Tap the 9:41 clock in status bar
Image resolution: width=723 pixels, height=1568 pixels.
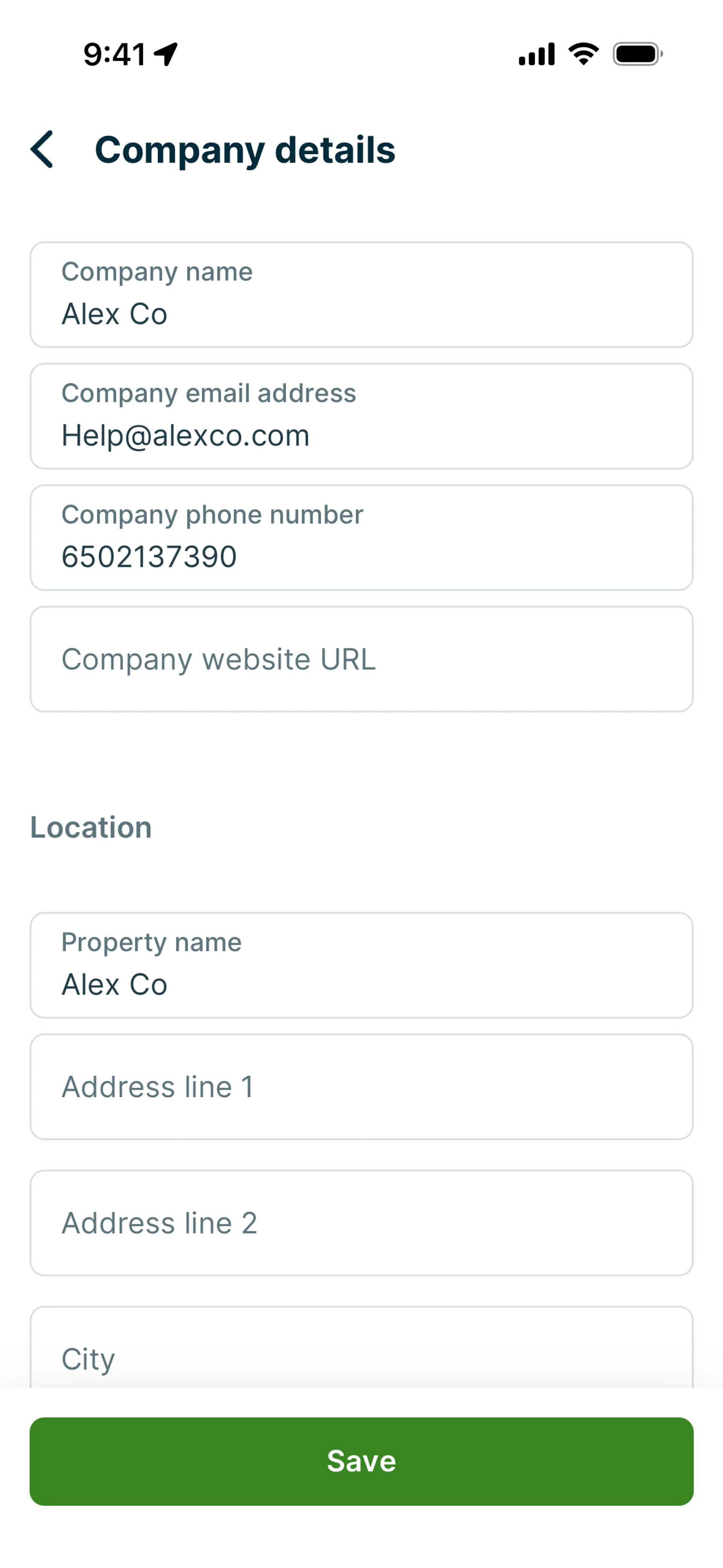(114, 54)
